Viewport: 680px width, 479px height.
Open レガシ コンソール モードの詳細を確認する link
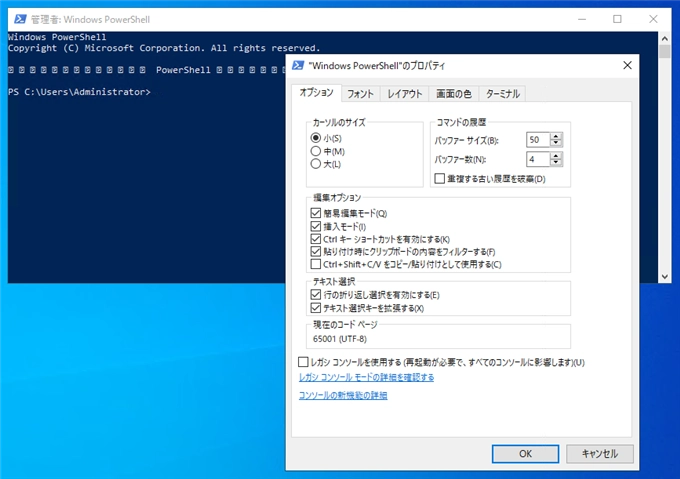pos(366,377)
